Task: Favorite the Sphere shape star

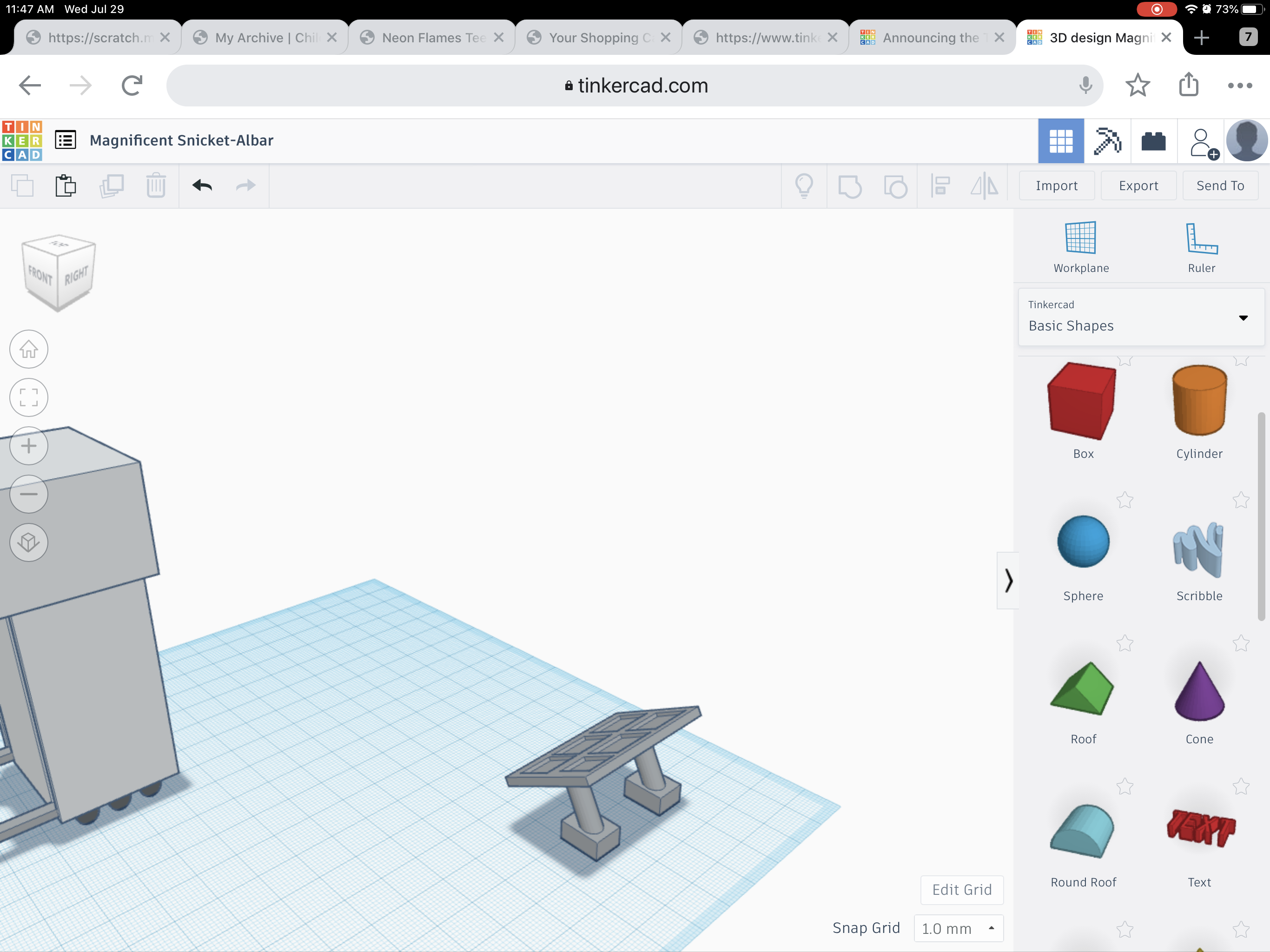Action: coord(1125,500)
